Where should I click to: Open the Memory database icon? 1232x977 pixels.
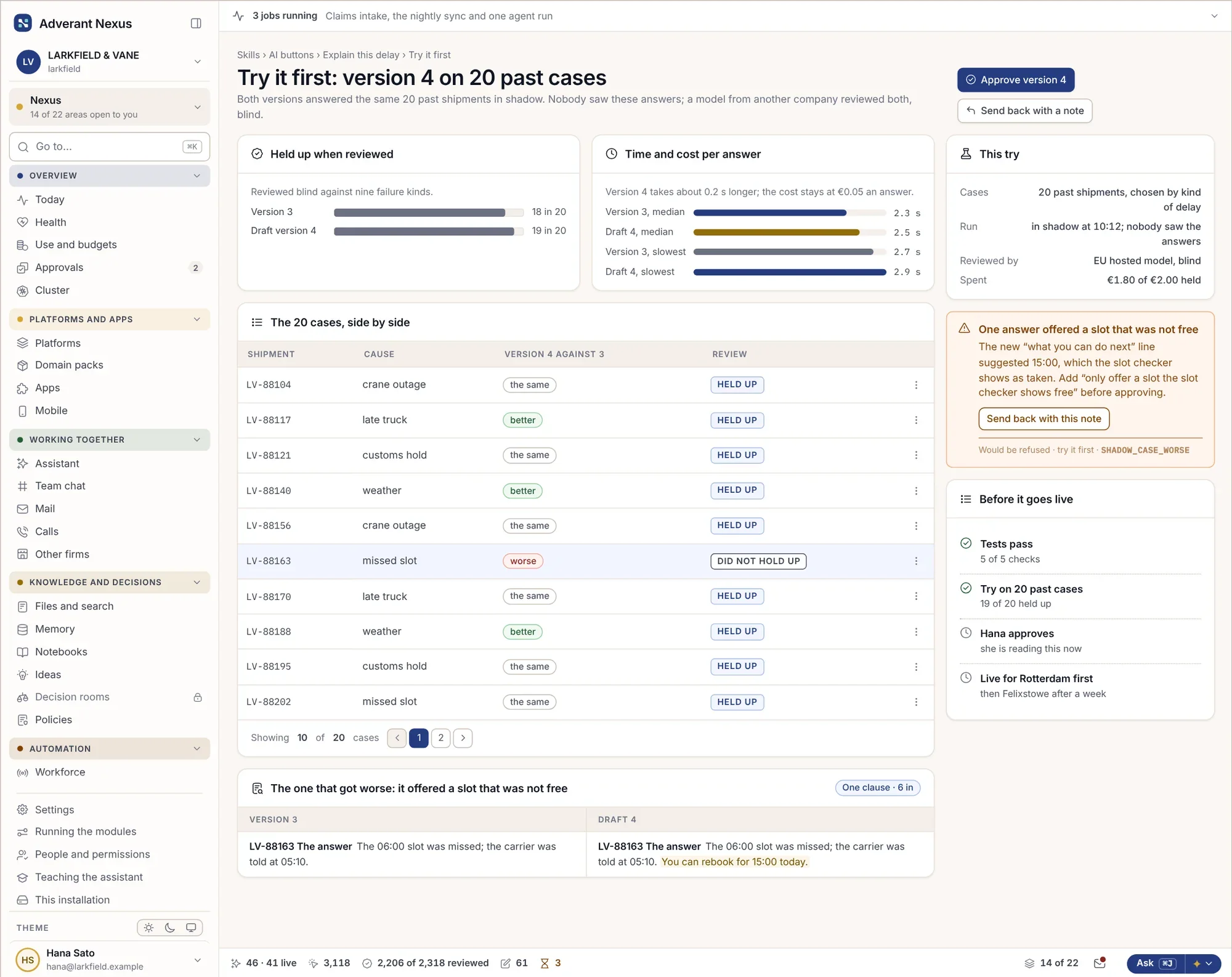(x=23, y=630)
